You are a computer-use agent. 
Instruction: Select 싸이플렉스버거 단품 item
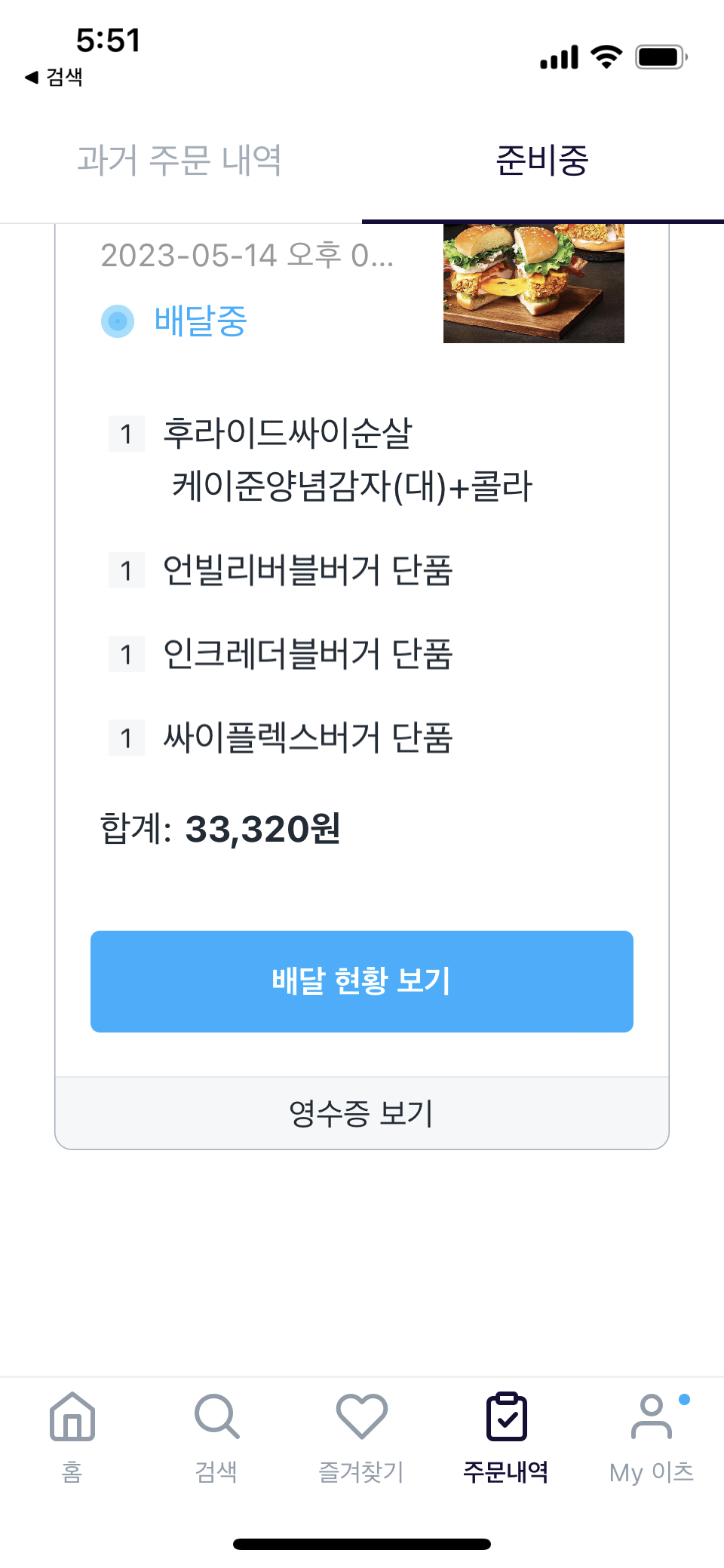[x=308, y=738]
